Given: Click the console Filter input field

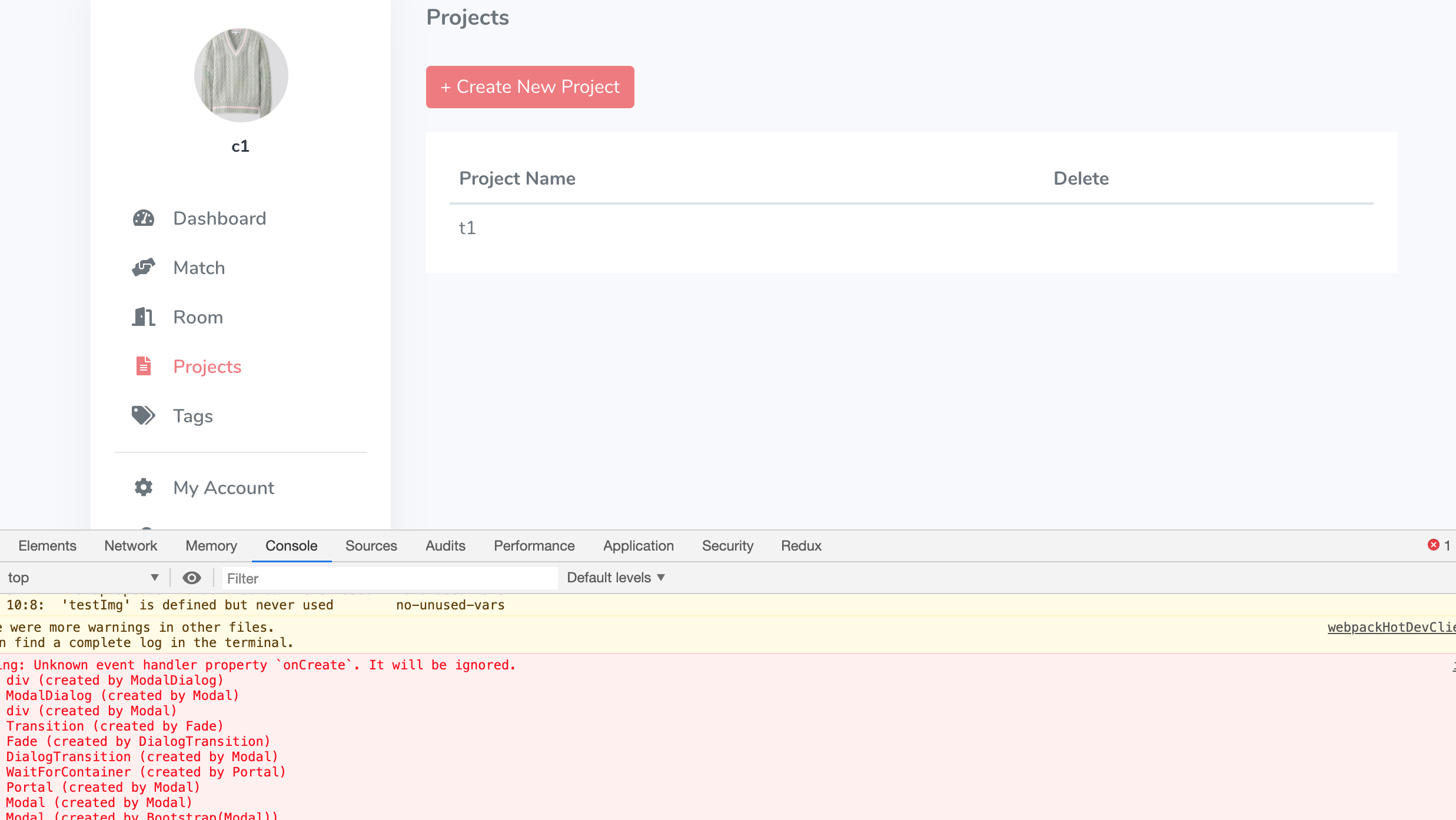Looking at the screenshot, I should [390, 578].
